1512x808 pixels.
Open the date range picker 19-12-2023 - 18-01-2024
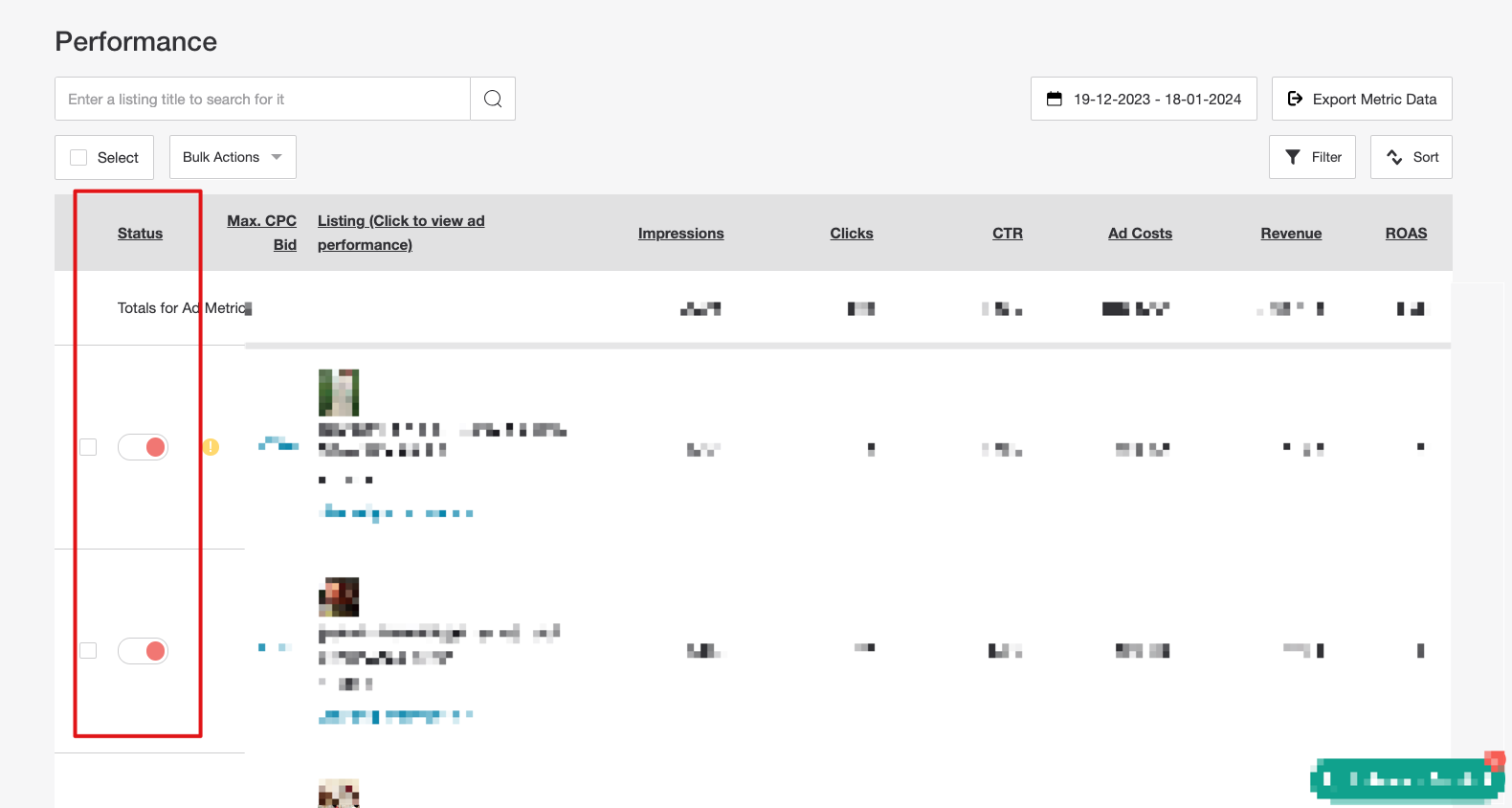[x=1144, y=99]
